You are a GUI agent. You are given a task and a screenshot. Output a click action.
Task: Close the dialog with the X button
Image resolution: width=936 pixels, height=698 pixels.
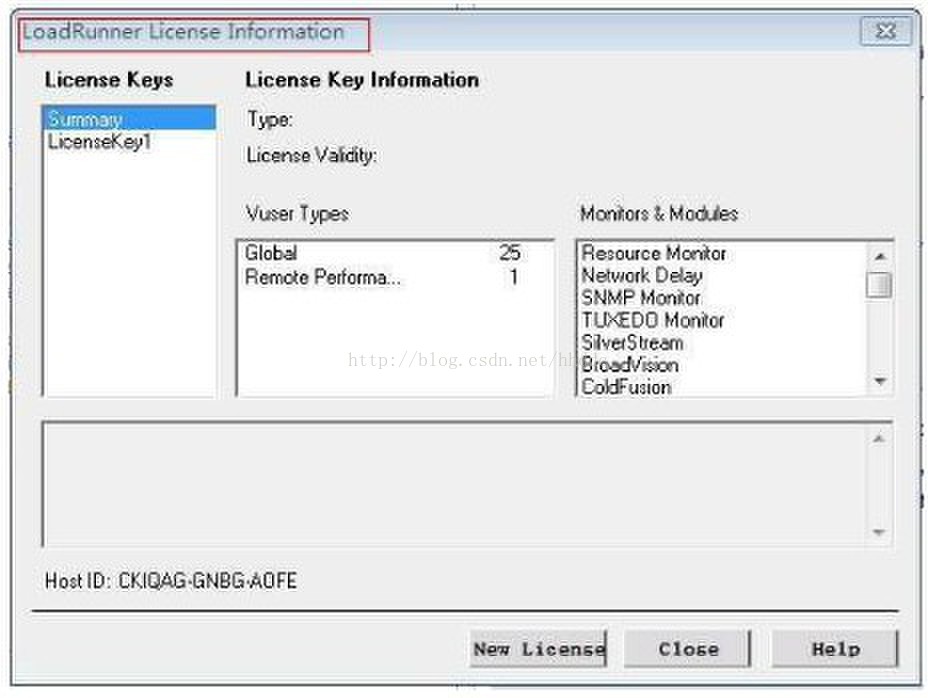886,31
